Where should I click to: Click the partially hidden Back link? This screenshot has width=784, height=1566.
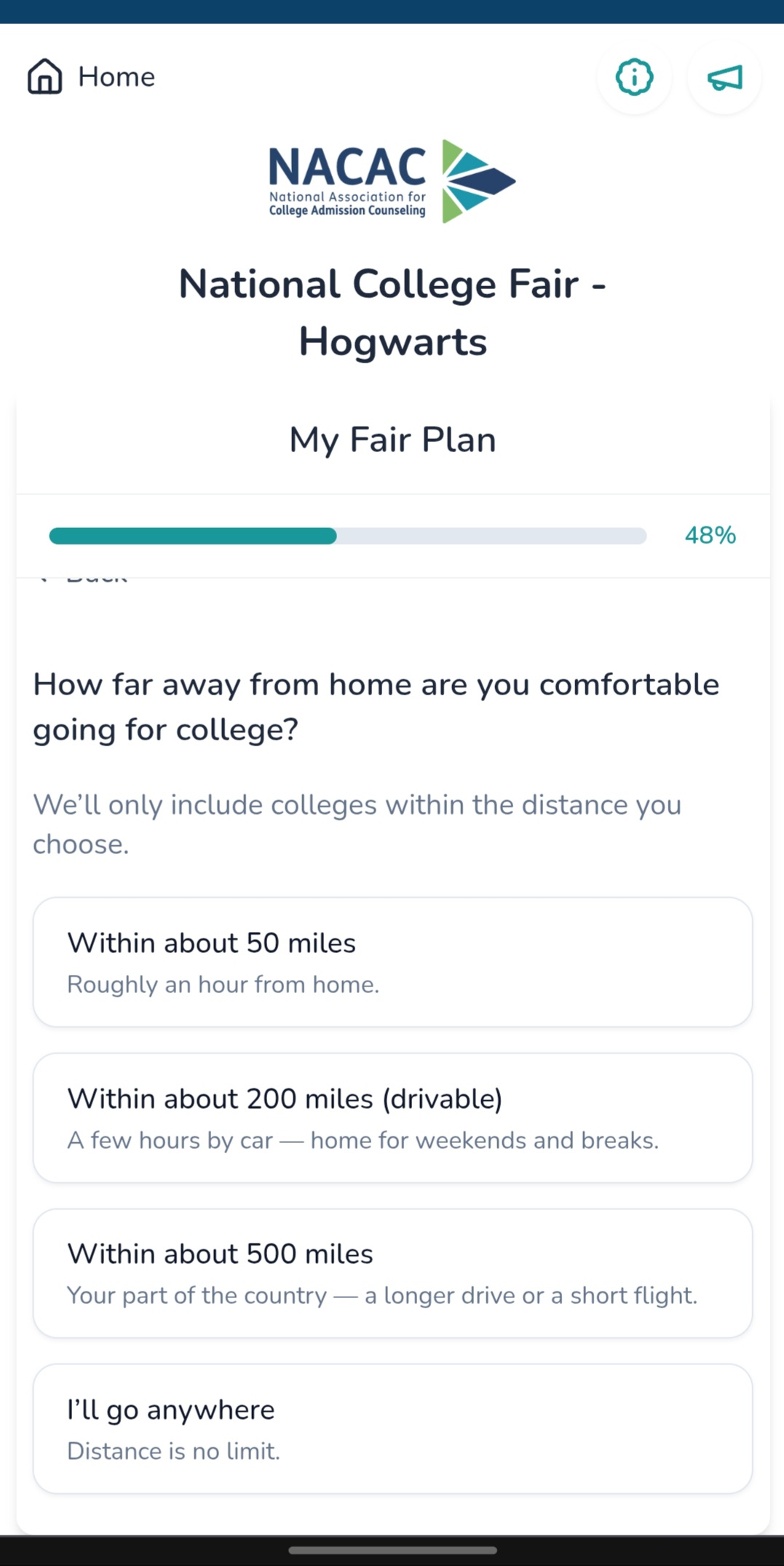[82, 580]
